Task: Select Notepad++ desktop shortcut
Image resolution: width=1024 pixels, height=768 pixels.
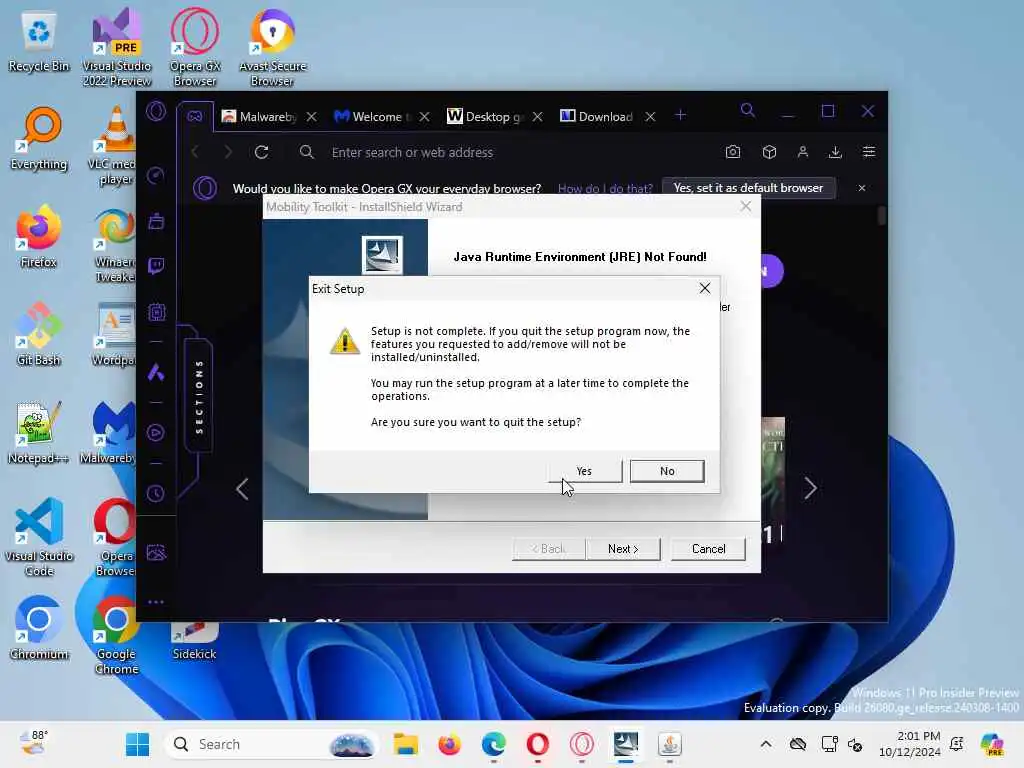Action: (x=39, y=432)
